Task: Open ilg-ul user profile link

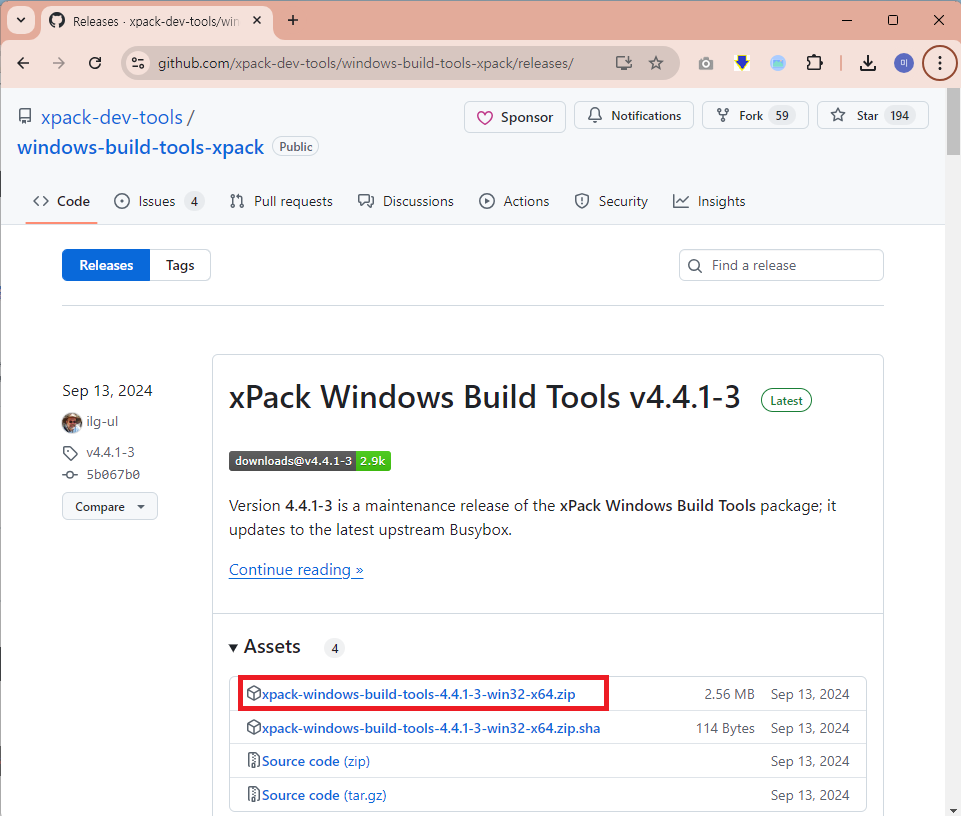Action: [102, 422]
